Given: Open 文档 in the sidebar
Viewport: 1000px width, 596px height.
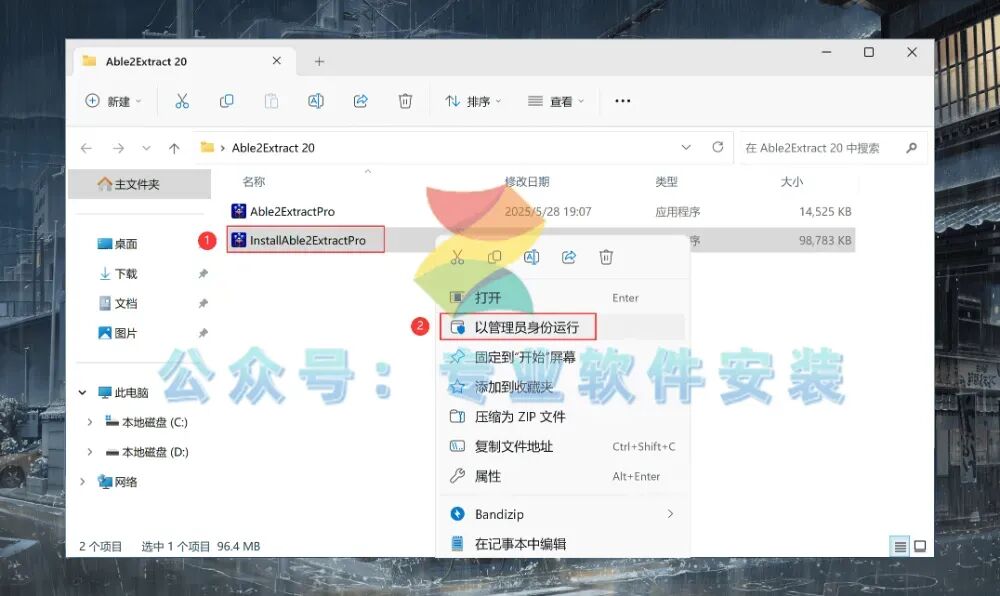Looking at the screenshot, I should tap(117, 303).
